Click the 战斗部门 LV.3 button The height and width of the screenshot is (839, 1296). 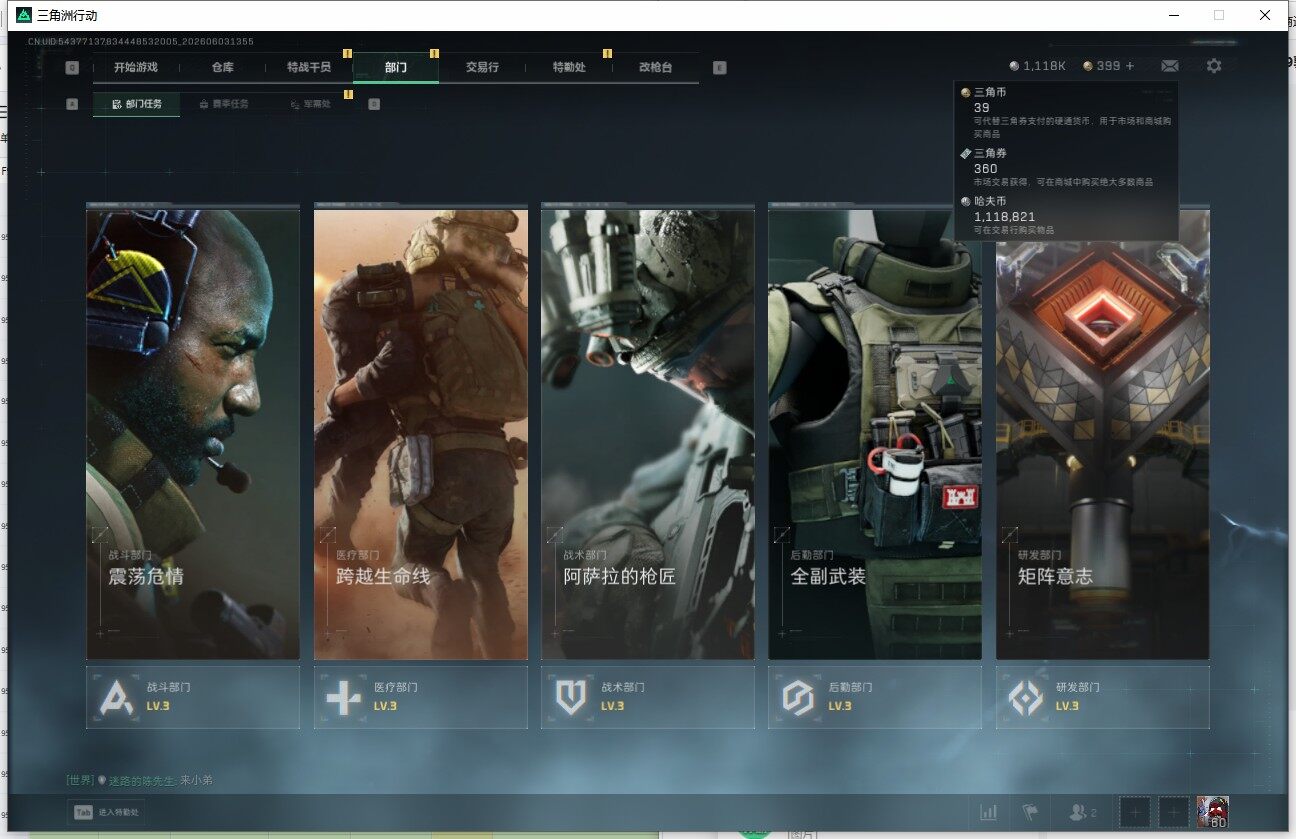pyautogui.click(x=193, y=697)
